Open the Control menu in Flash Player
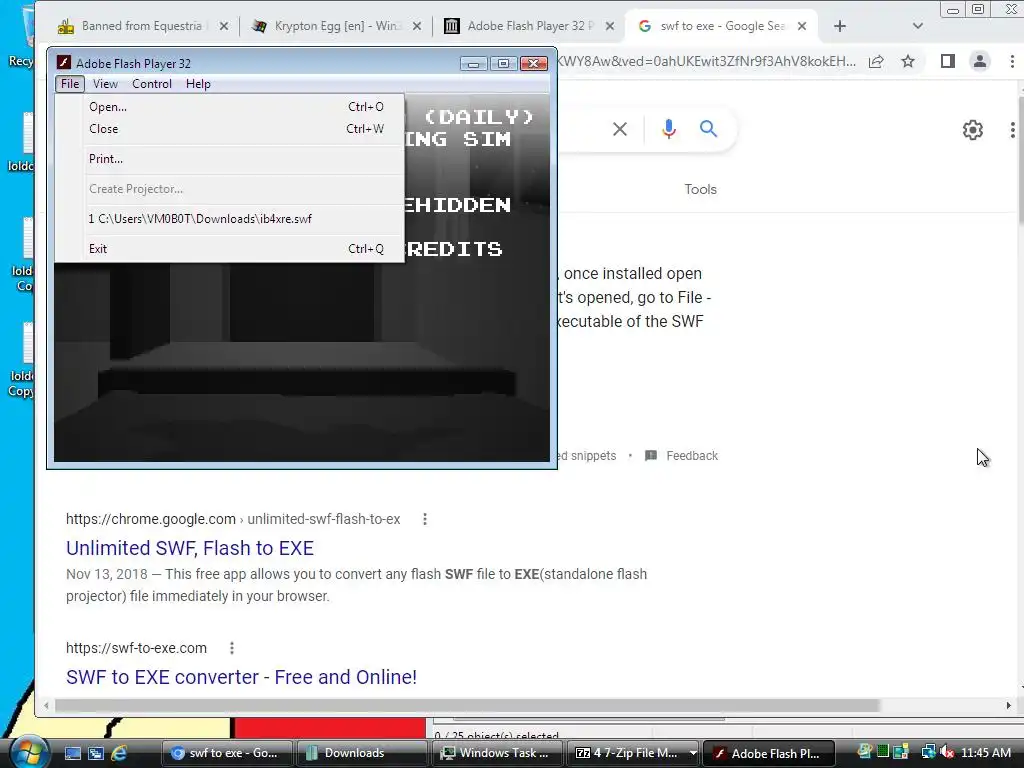The width and height of the screenshot is (1024, 768). point(152,84)
